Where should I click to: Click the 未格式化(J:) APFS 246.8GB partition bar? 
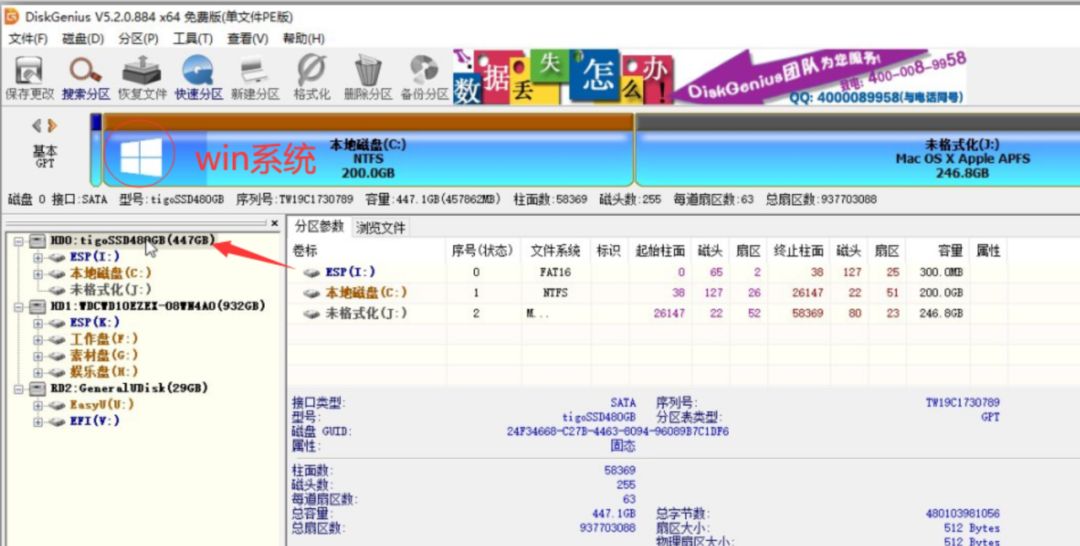[858, 150]
